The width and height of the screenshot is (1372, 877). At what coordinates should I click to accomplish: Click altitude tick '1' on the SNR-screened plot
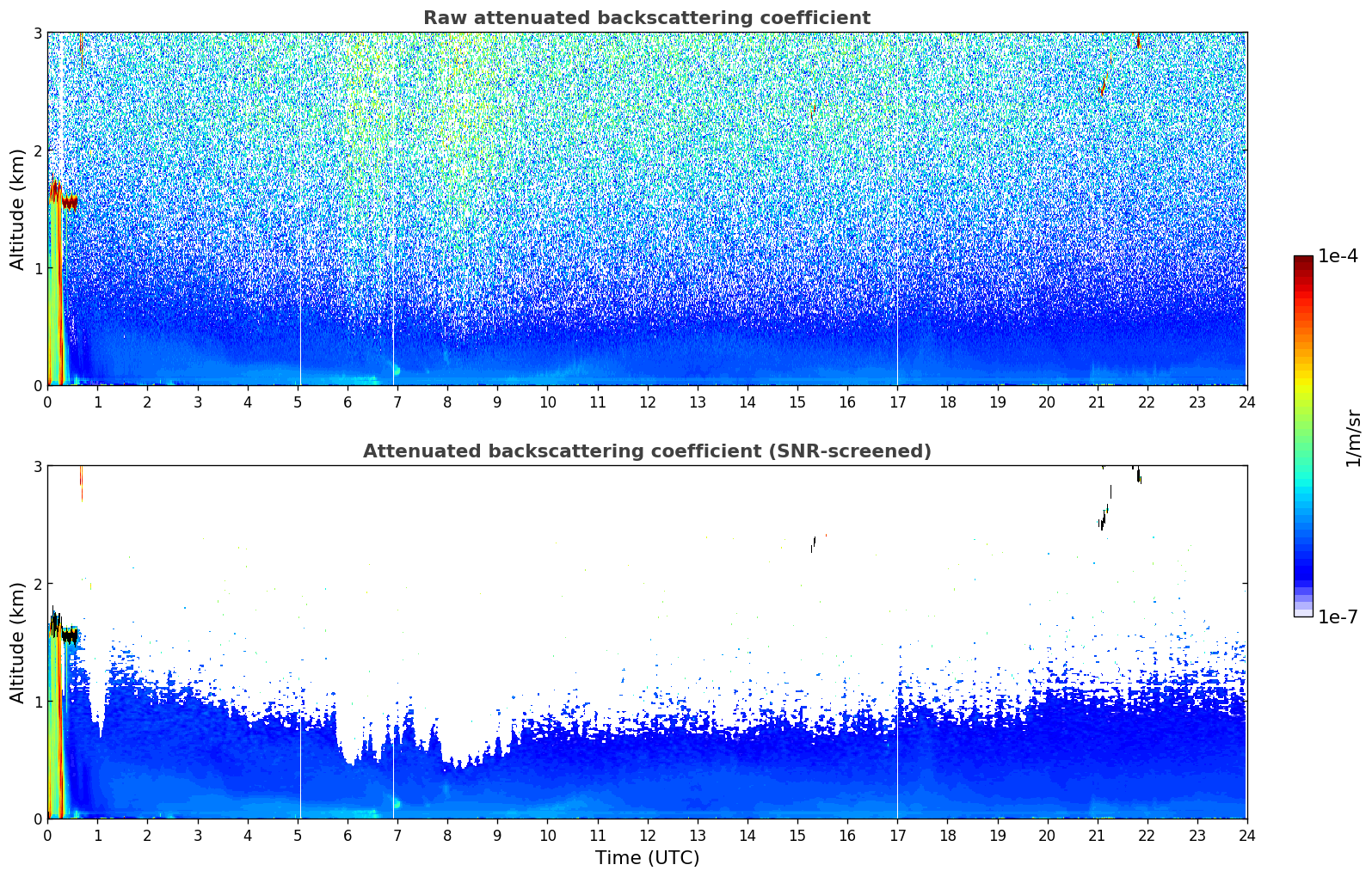tap(37, 702)
